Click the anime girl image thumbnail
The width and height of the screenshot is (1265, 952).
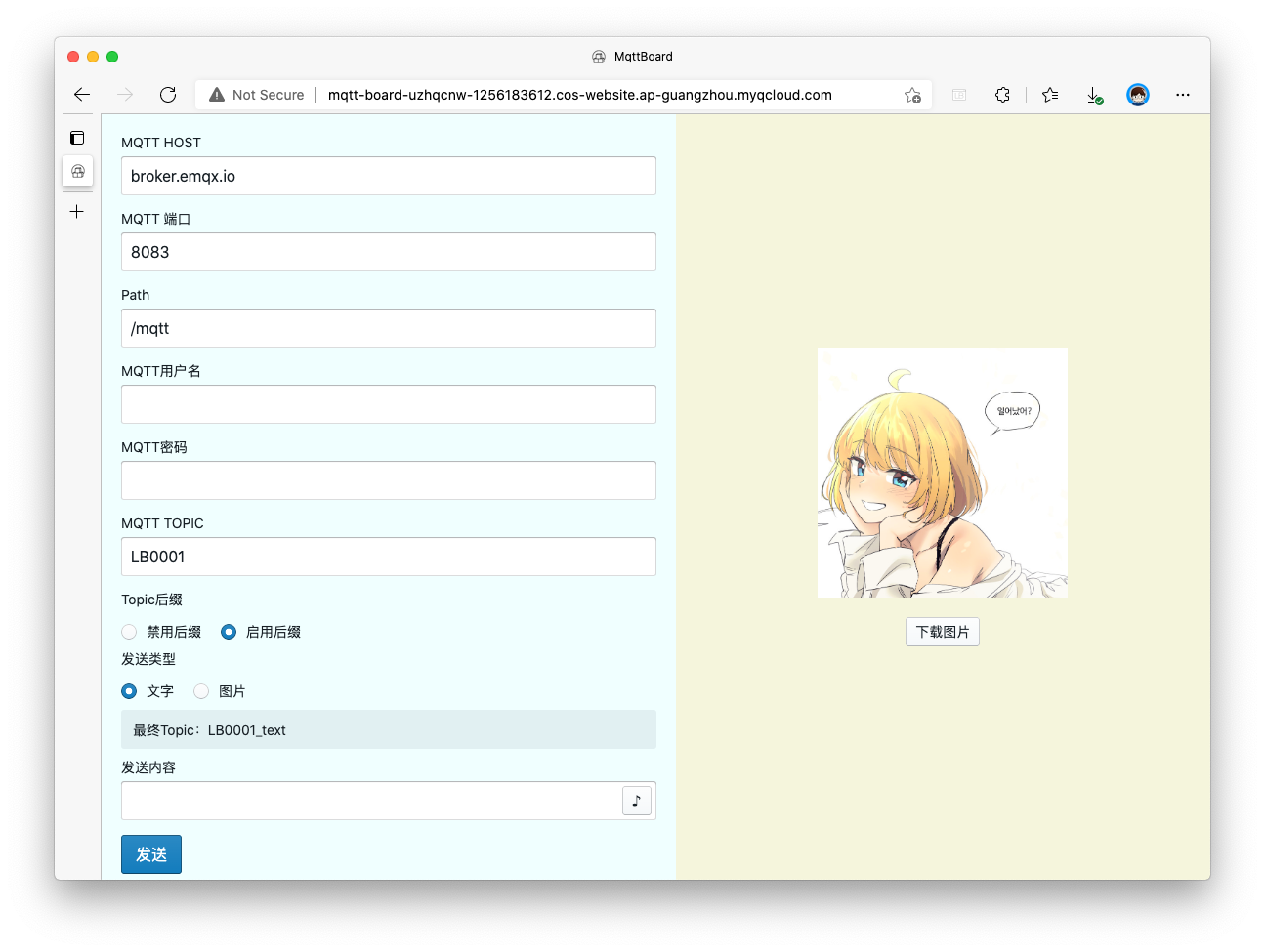point(943,473)
